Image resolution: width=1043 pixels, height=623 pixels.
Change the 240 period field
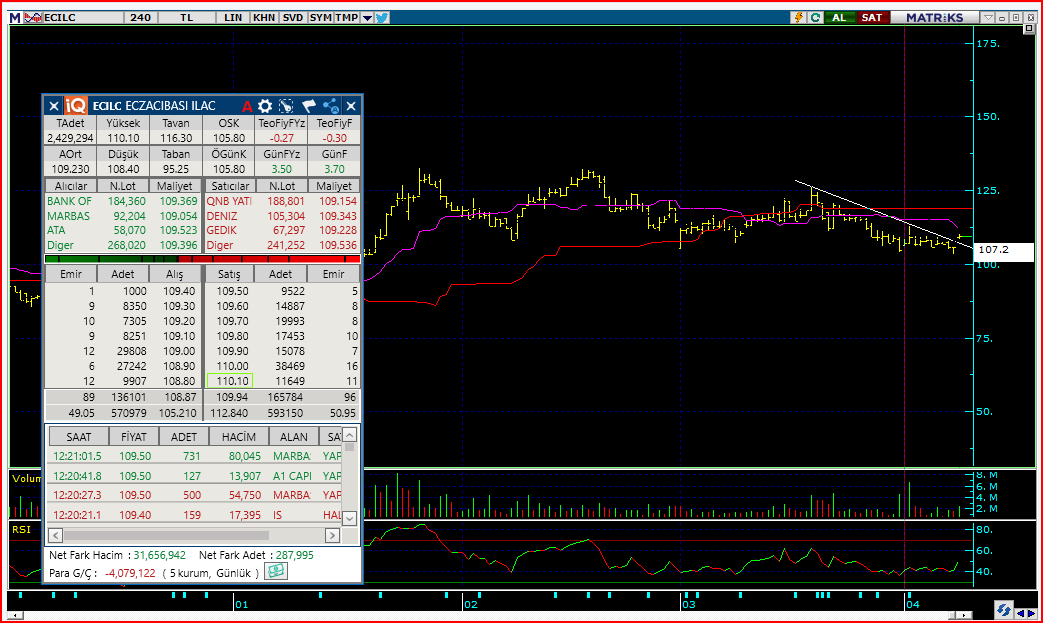(140, 17)
